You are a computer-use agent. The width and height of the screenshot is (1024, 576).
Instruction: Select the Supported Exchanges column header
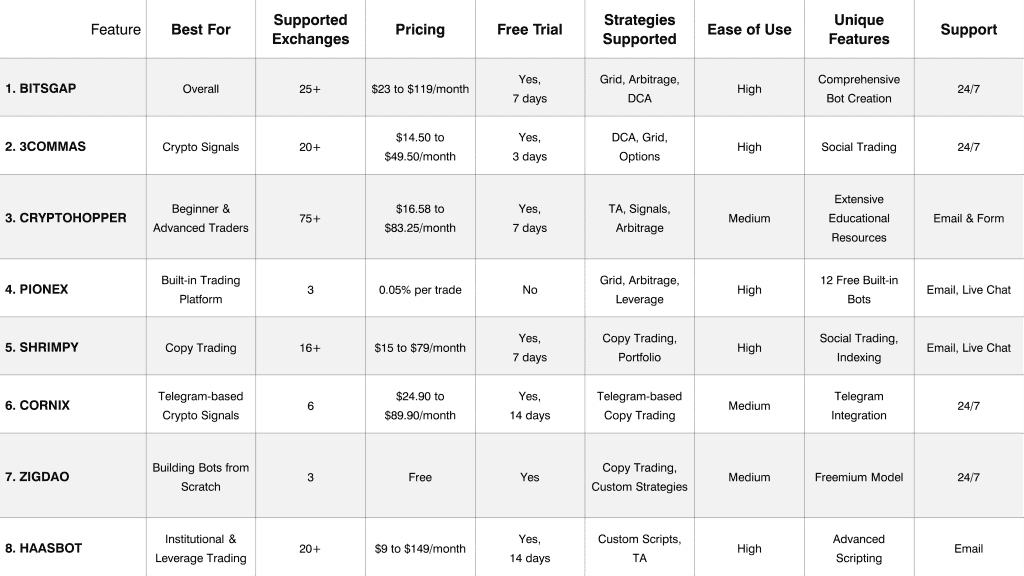310,30
